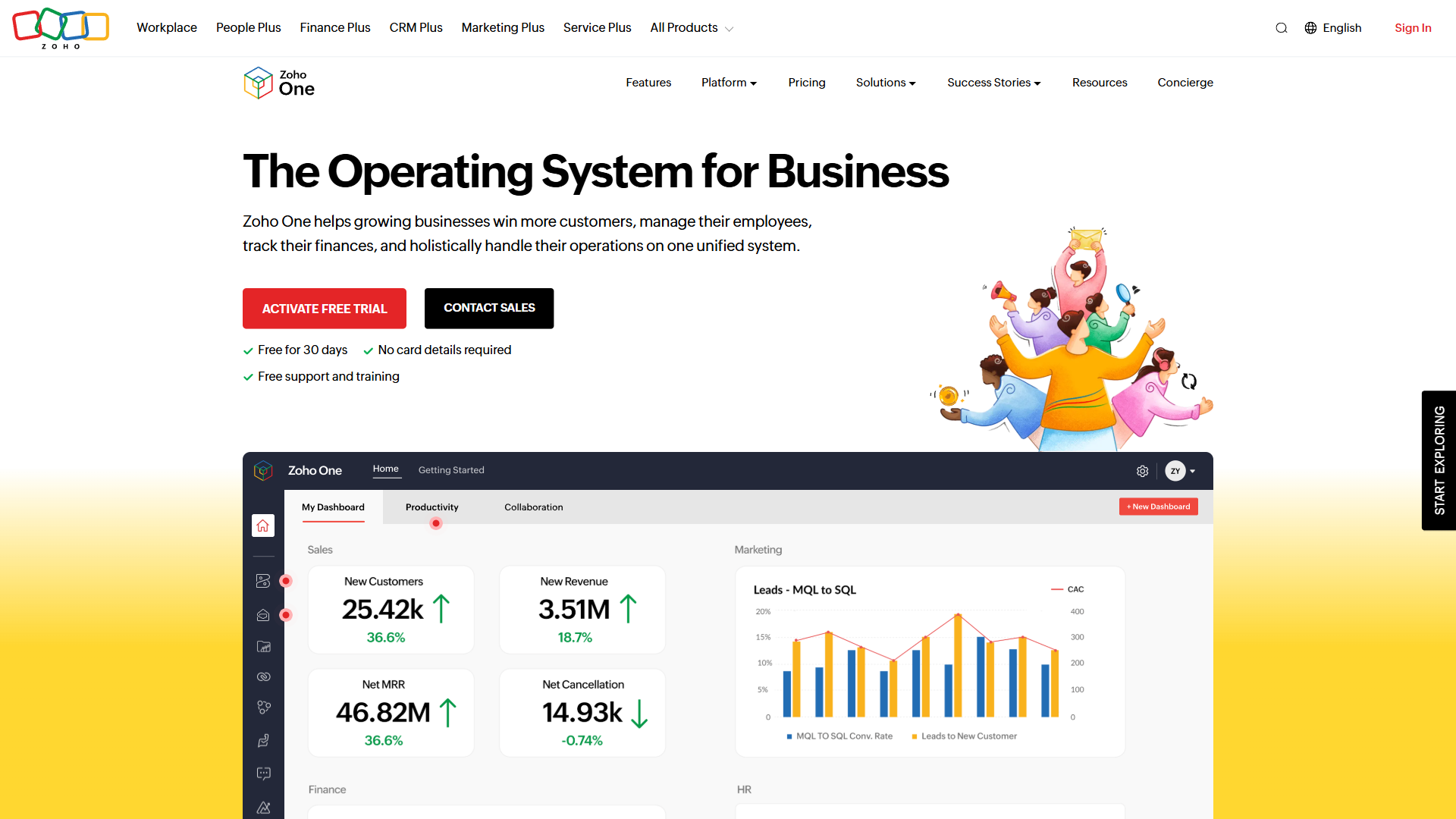Select the open-envelope mail sidebar icon
1456x819 pixels.
pyautogui.click(x=263, y=615)
